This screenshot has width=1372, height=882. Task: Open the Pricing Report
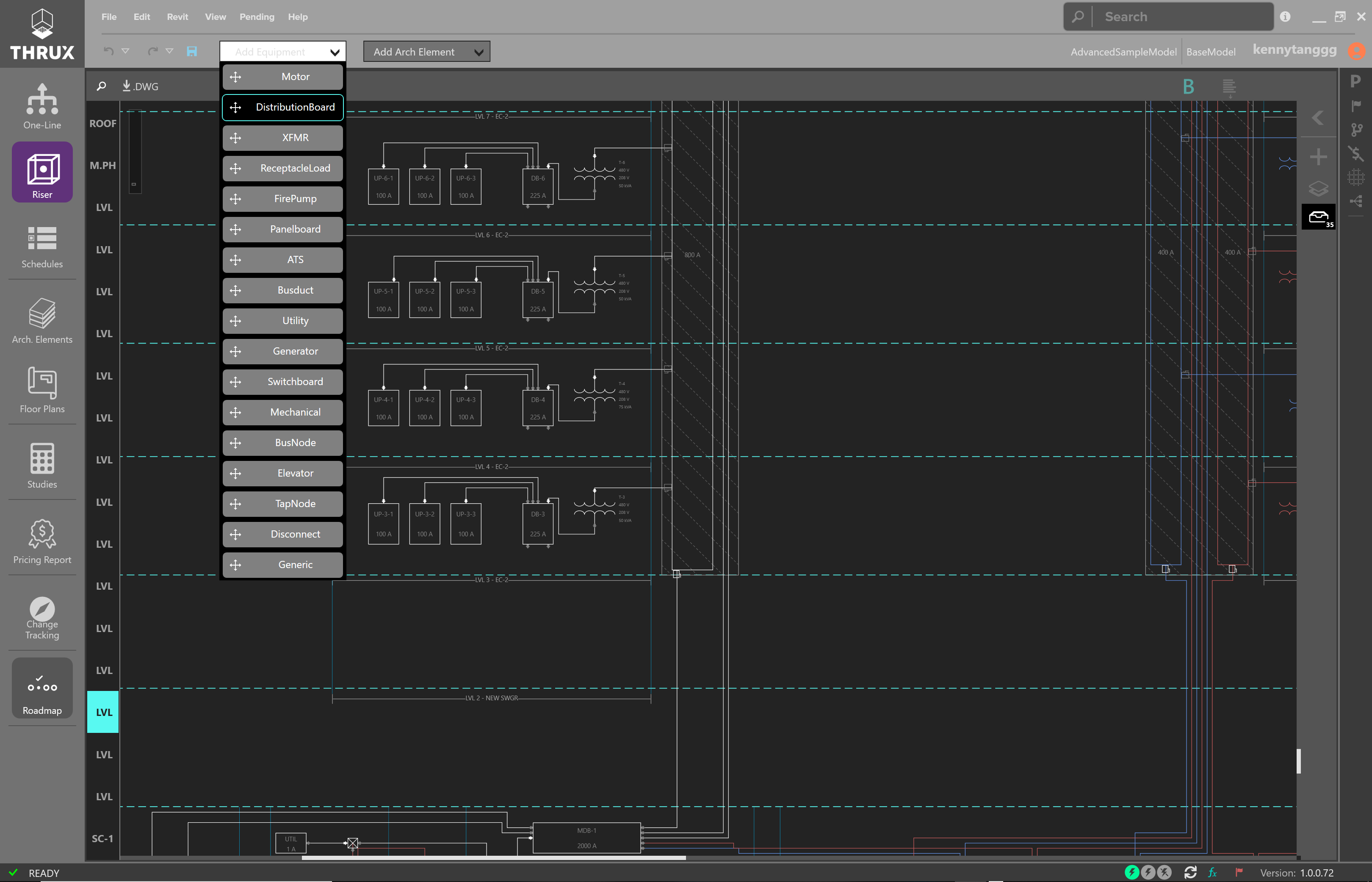pyautogui.click(x=42, y=541)
